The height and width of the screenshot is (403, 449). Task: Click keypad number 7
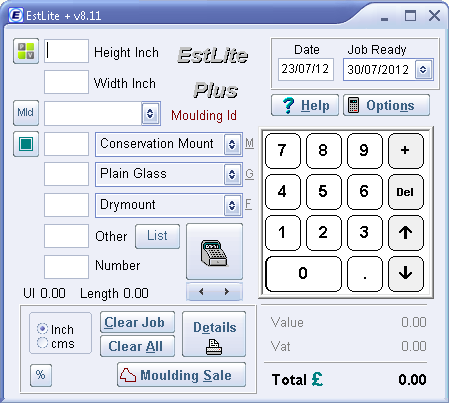pos(283,150)
